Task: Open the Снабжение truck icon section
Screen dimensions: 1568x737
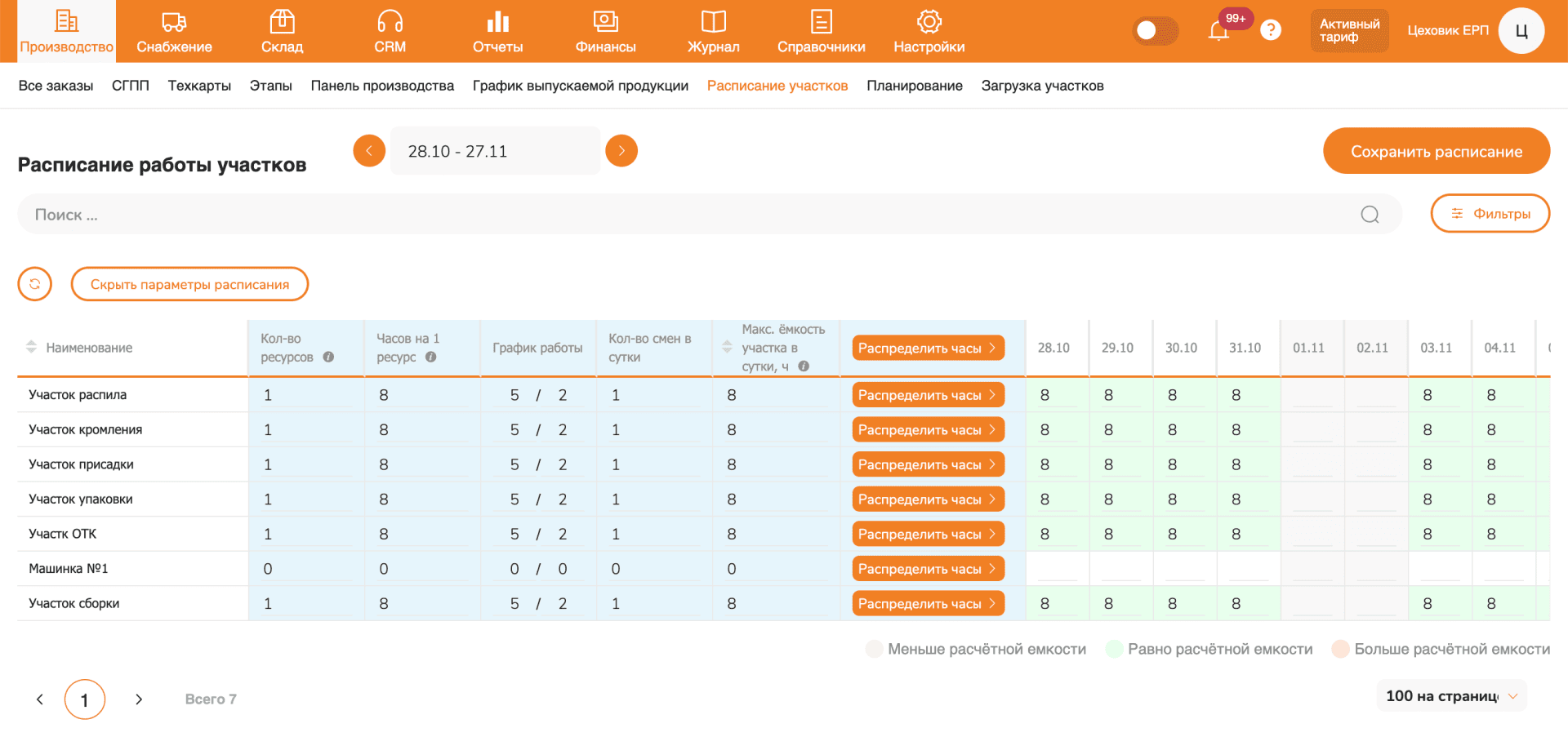Action: 174,31
